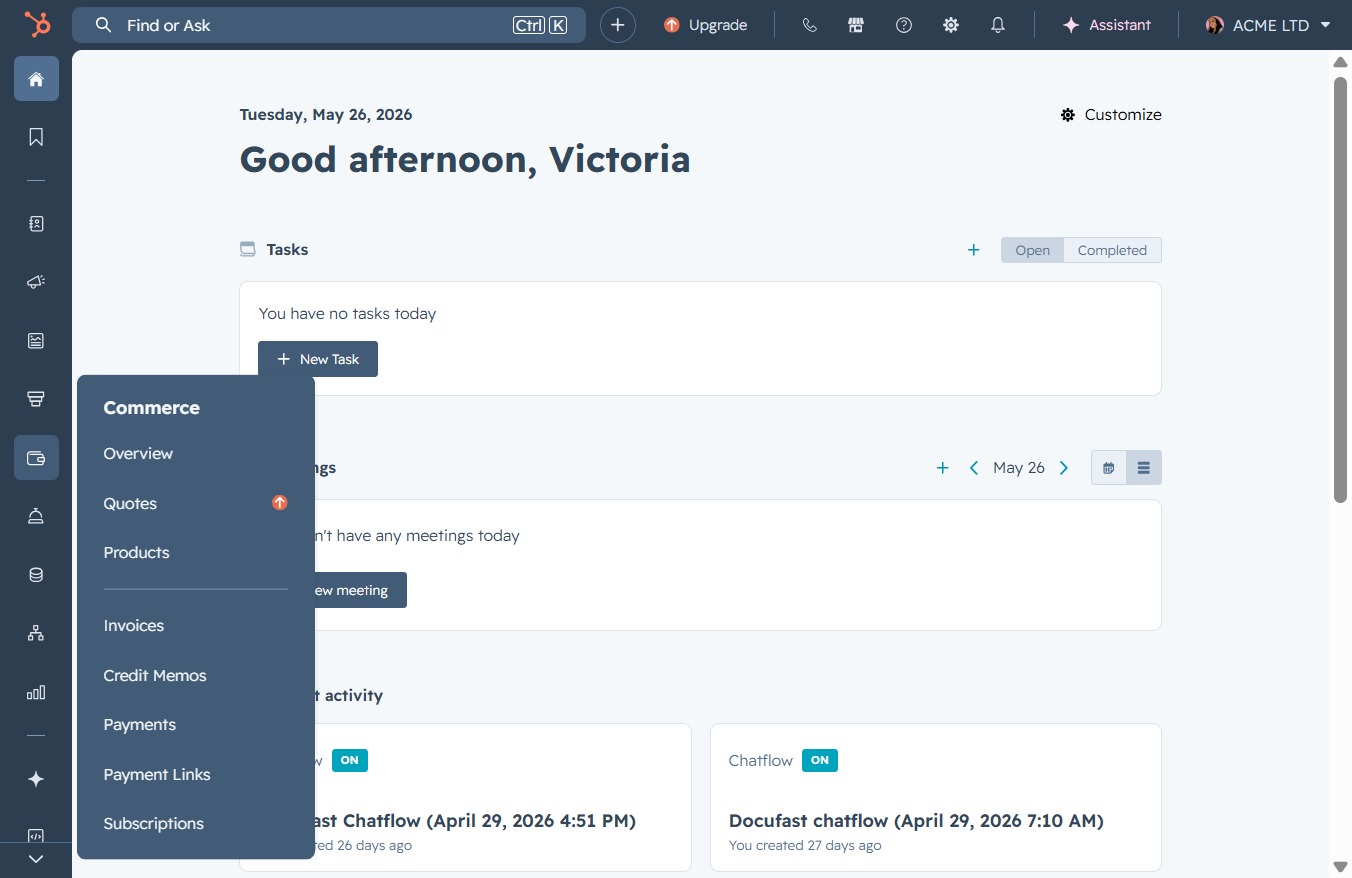
Task: Switch the Tasks view to Completed
Action: [1112, 250]
